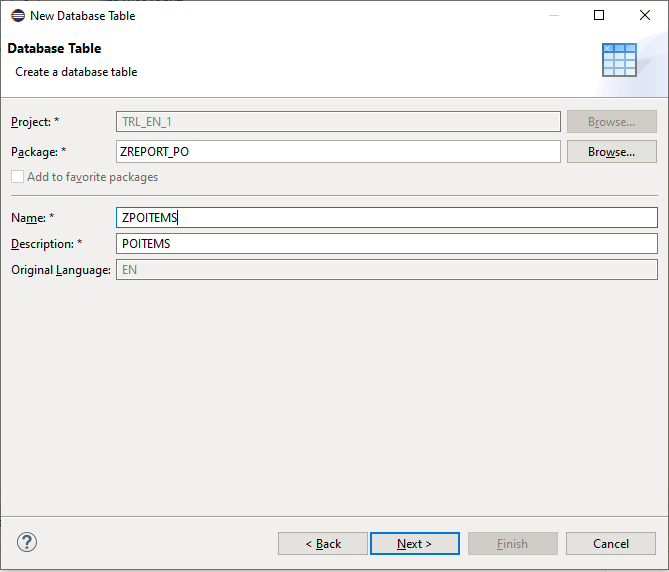Click into the Description field with POITEMS

(x=387, y=244)
